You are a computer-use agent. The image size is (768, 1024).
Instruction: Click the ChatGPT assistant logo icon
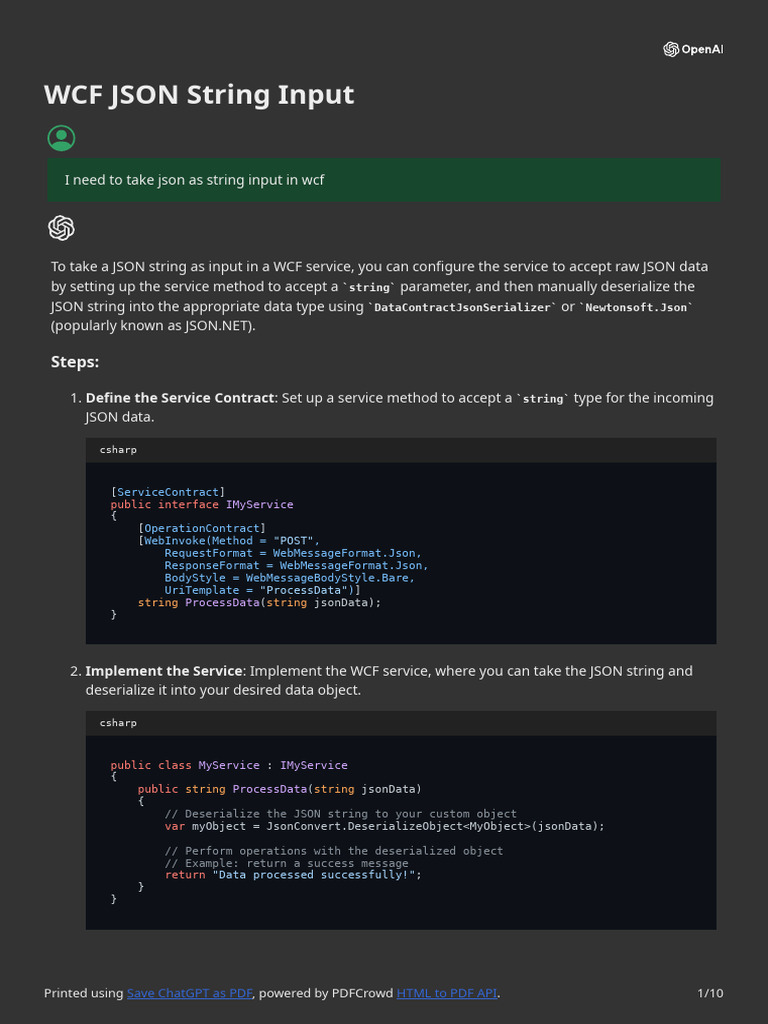[x=61, y=228]
